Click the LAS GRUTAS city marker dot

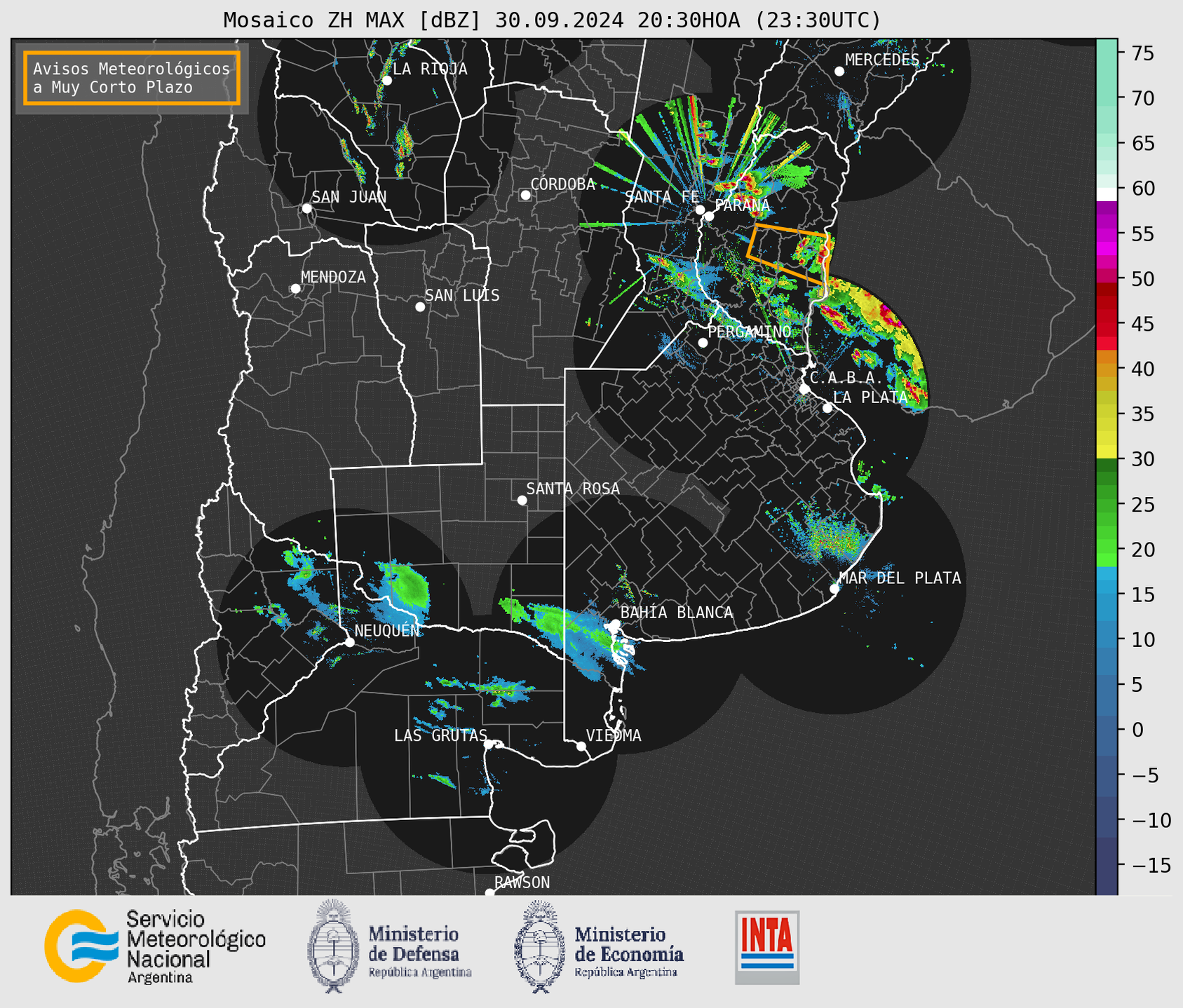click(x=489, y=744)
